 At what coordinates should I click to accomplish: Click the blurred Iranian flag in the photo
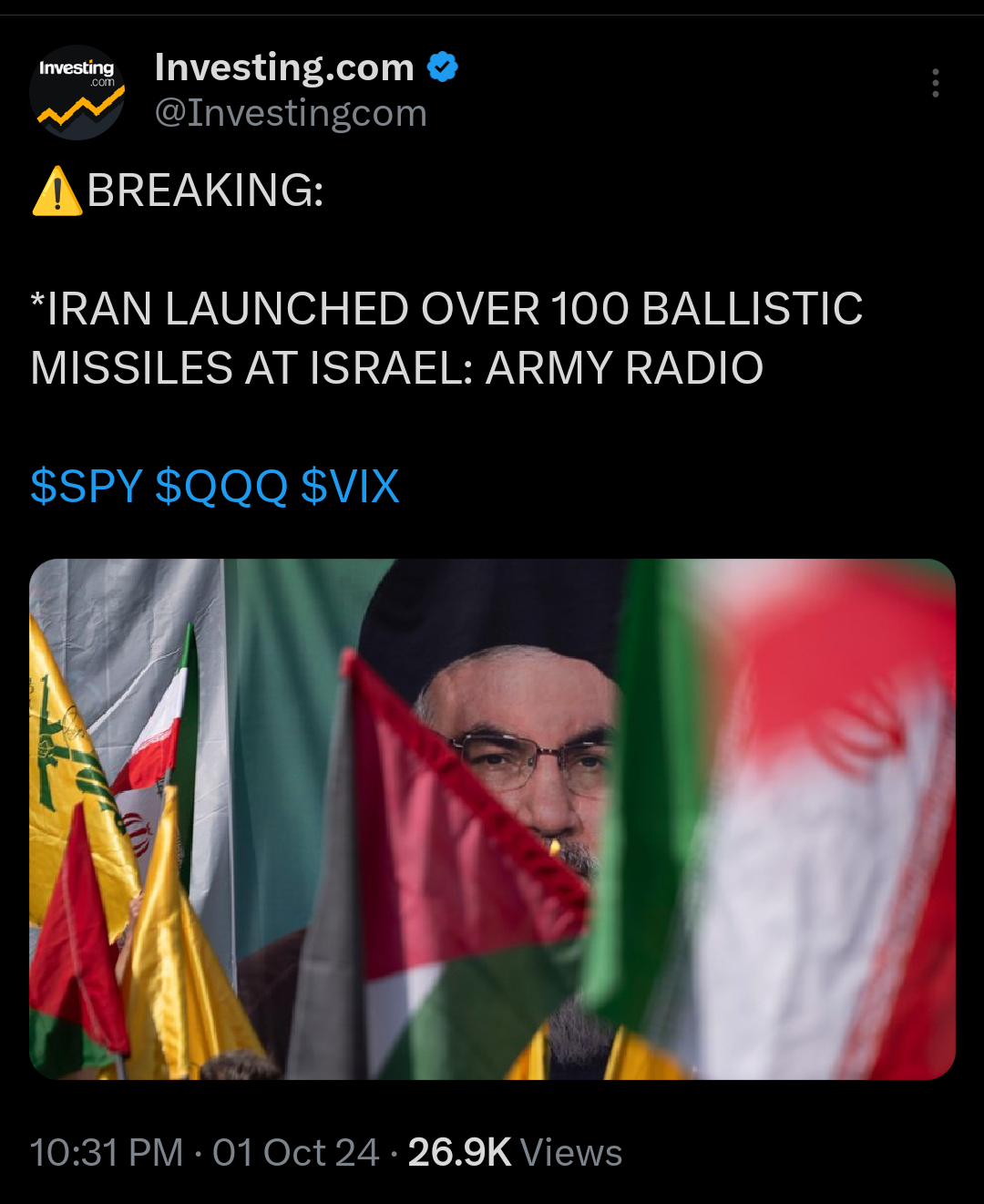[820, 820]
